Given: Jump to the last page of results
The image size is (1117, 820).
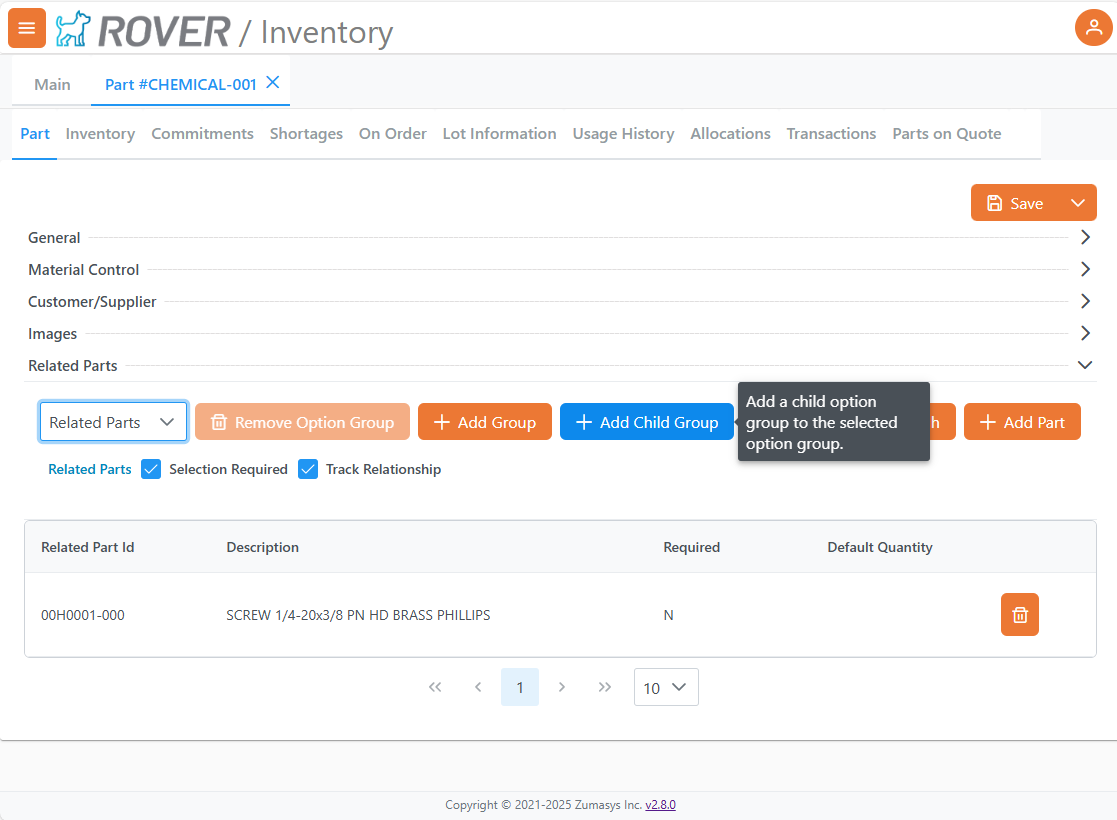Looking at the screenshot, I should coord(604,687).
